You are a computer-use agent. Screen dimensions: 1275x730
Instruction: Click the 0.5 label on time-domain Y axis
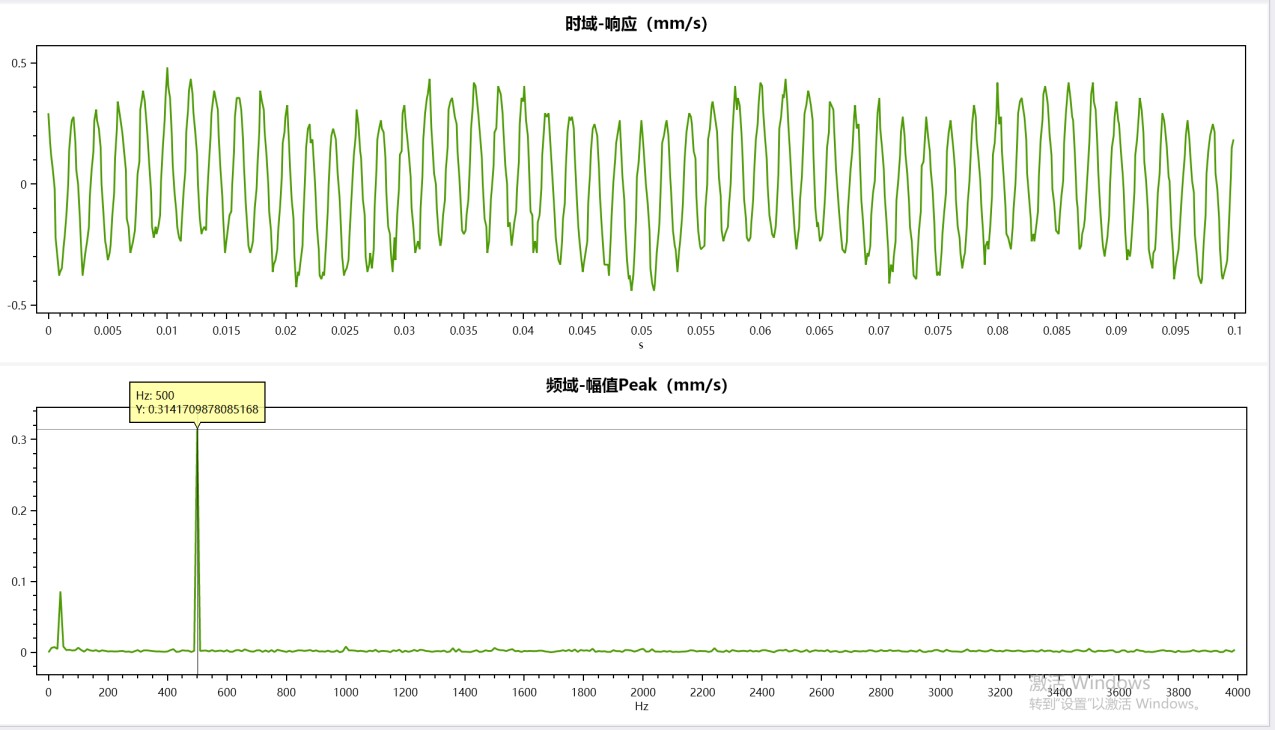(19, 63)
